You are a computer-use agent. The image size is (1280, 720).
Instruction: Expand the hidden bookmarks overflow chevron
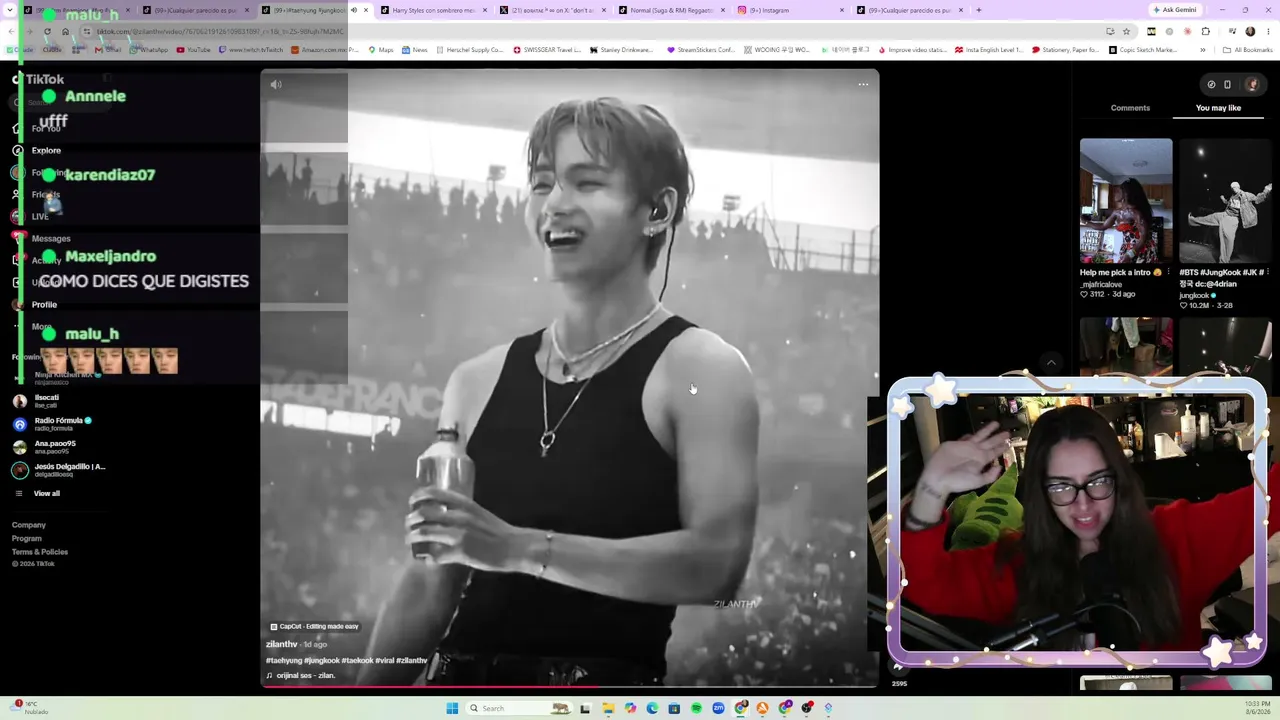1203,50
